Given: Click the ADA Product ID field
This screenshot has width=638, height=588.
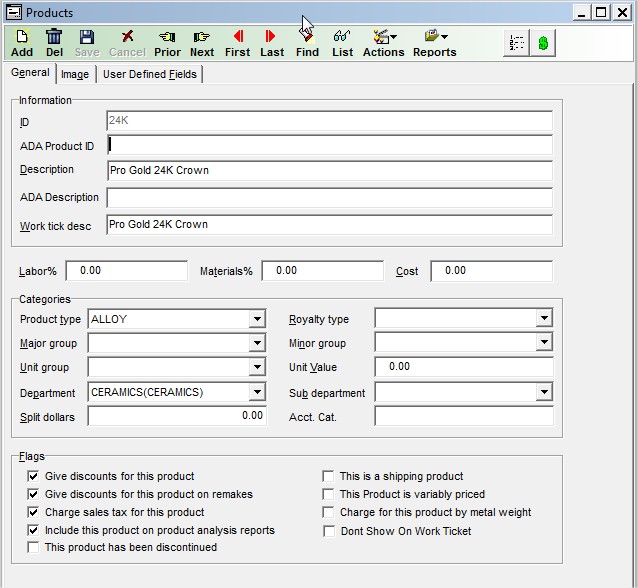Looking at the screenshot, I should pyautogui.click(x=330, y=145).
